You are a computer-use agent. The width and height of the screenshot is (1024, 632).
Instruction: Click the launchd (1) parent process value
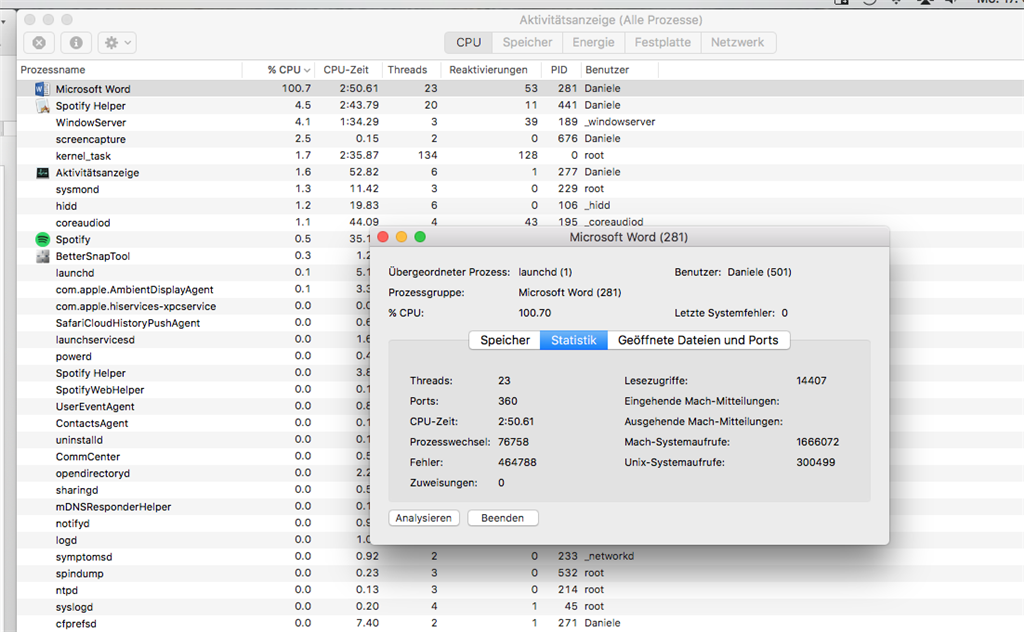point(545,272)
